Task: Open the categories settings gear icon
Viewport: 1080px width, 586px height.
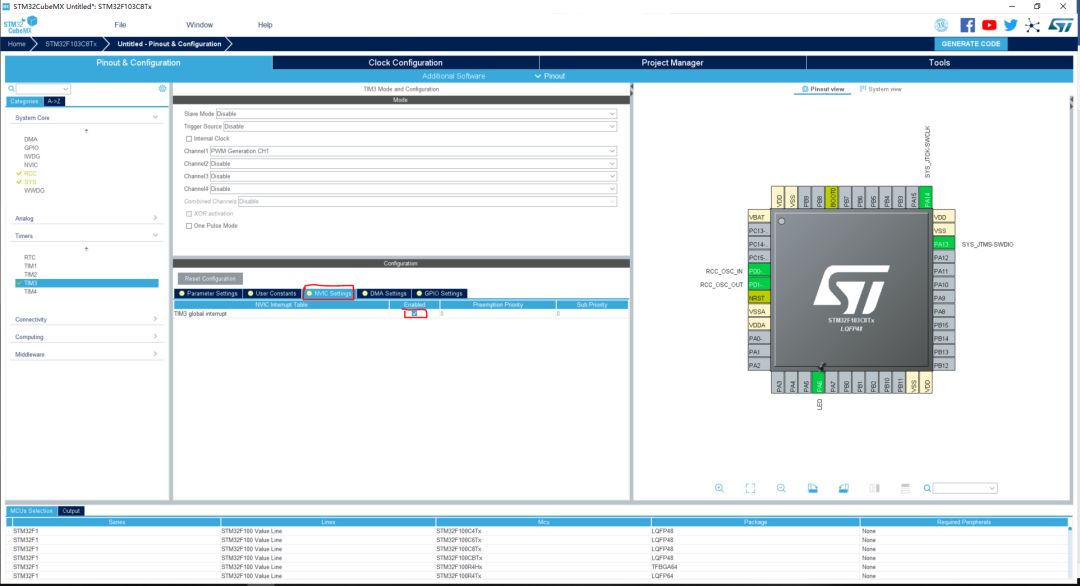Action: coord(163,89)
